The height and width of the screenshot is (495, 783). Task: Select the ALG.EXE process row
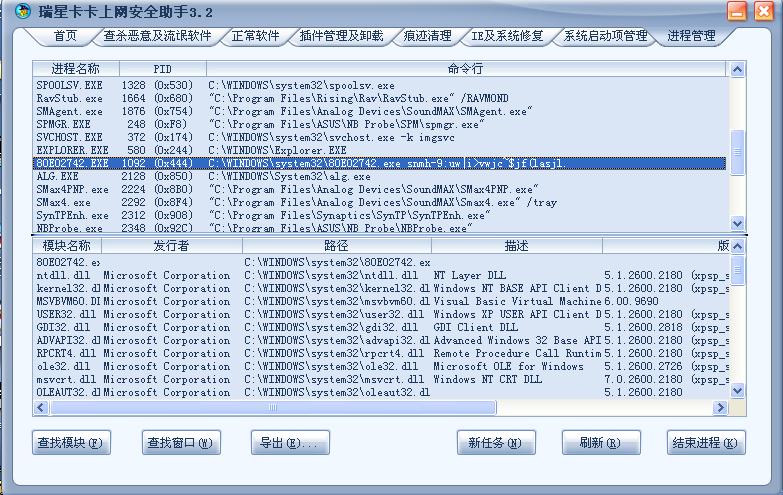(380, 176)
